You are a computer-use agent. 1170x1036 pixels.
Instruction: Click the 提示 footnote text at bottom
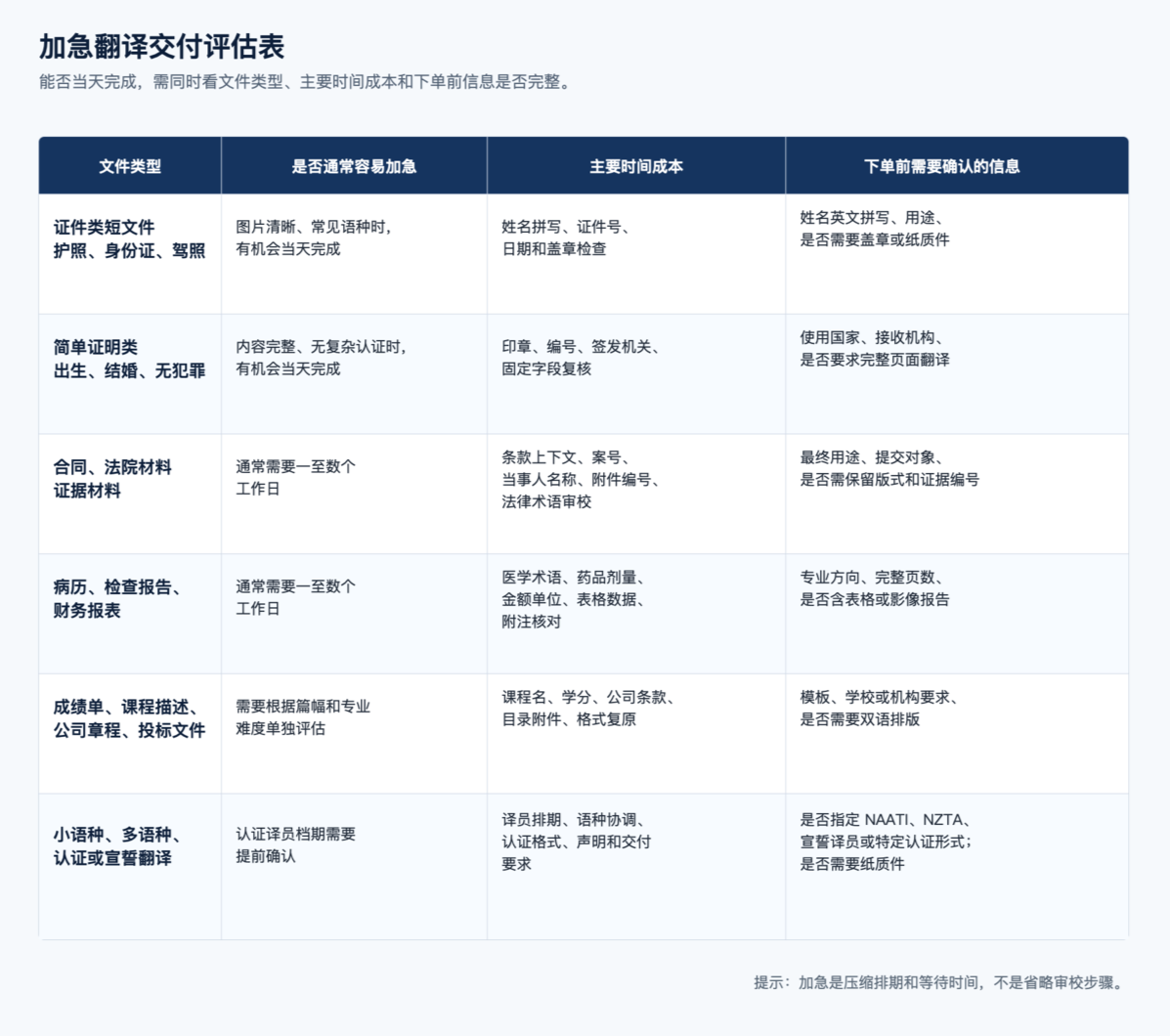pos(938,982)
